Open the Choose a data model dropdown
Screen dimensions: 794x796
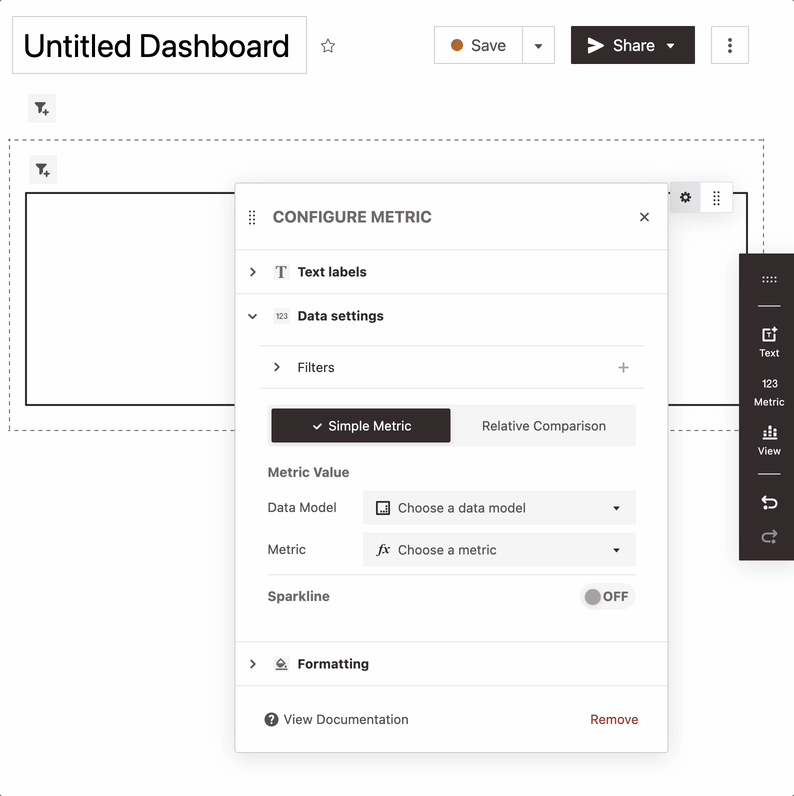click(x=499, y=508)
